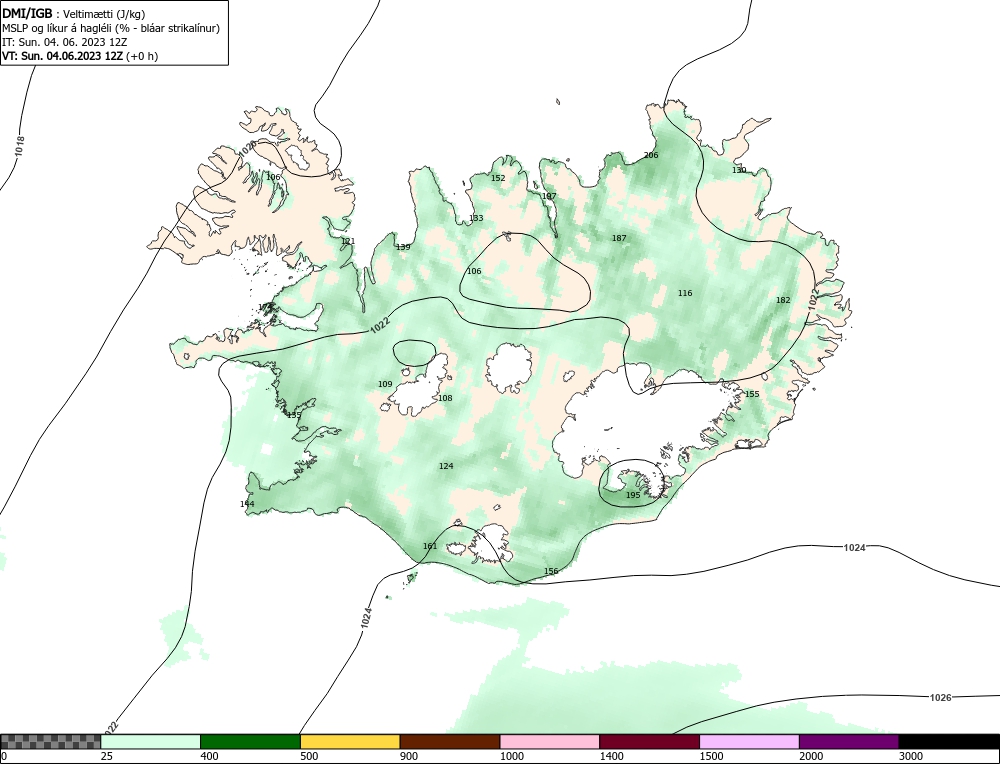Click the 139 map value

pos(403,247)
